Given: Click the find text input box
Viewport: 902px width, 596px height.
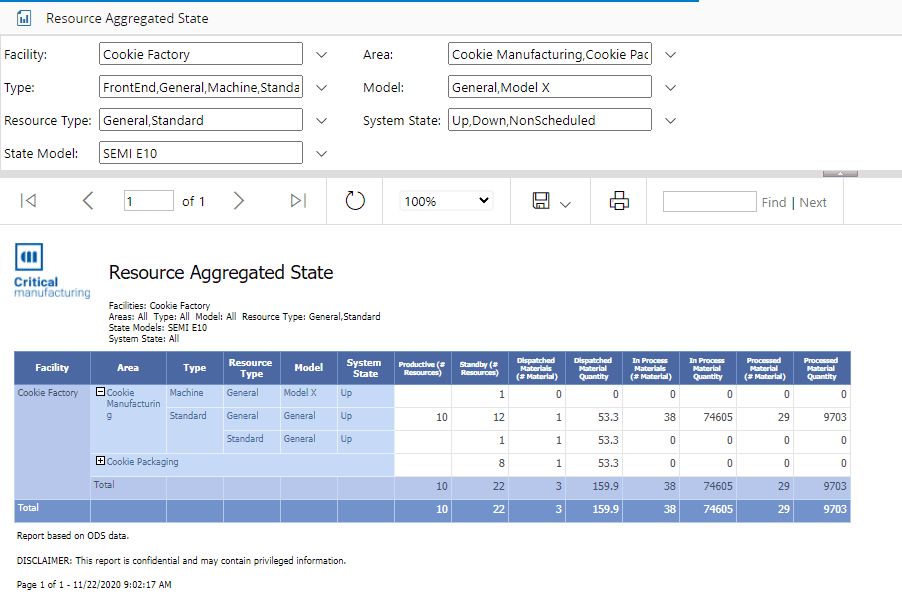Looking at the screenshot, I should click(709, 202).
